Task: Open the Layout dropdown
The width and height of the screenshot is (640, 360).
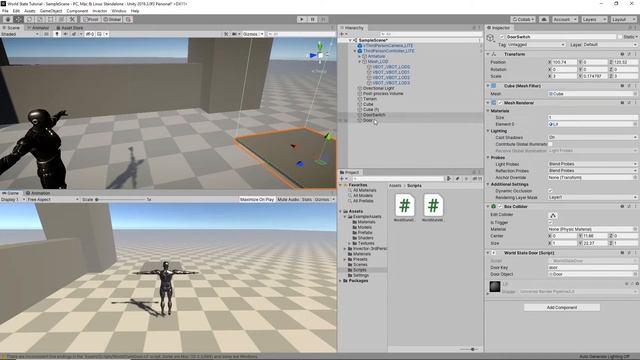Action: pyautogui.click(x=624, y=19)
